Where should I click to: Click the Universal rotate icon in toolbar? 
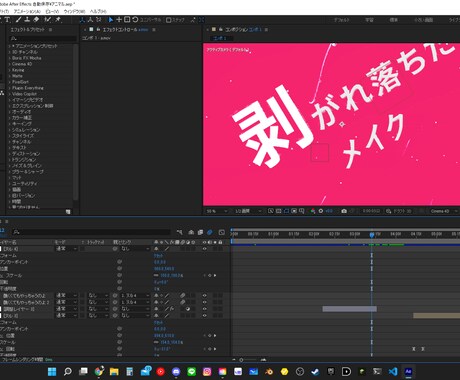tap(135, 20)
